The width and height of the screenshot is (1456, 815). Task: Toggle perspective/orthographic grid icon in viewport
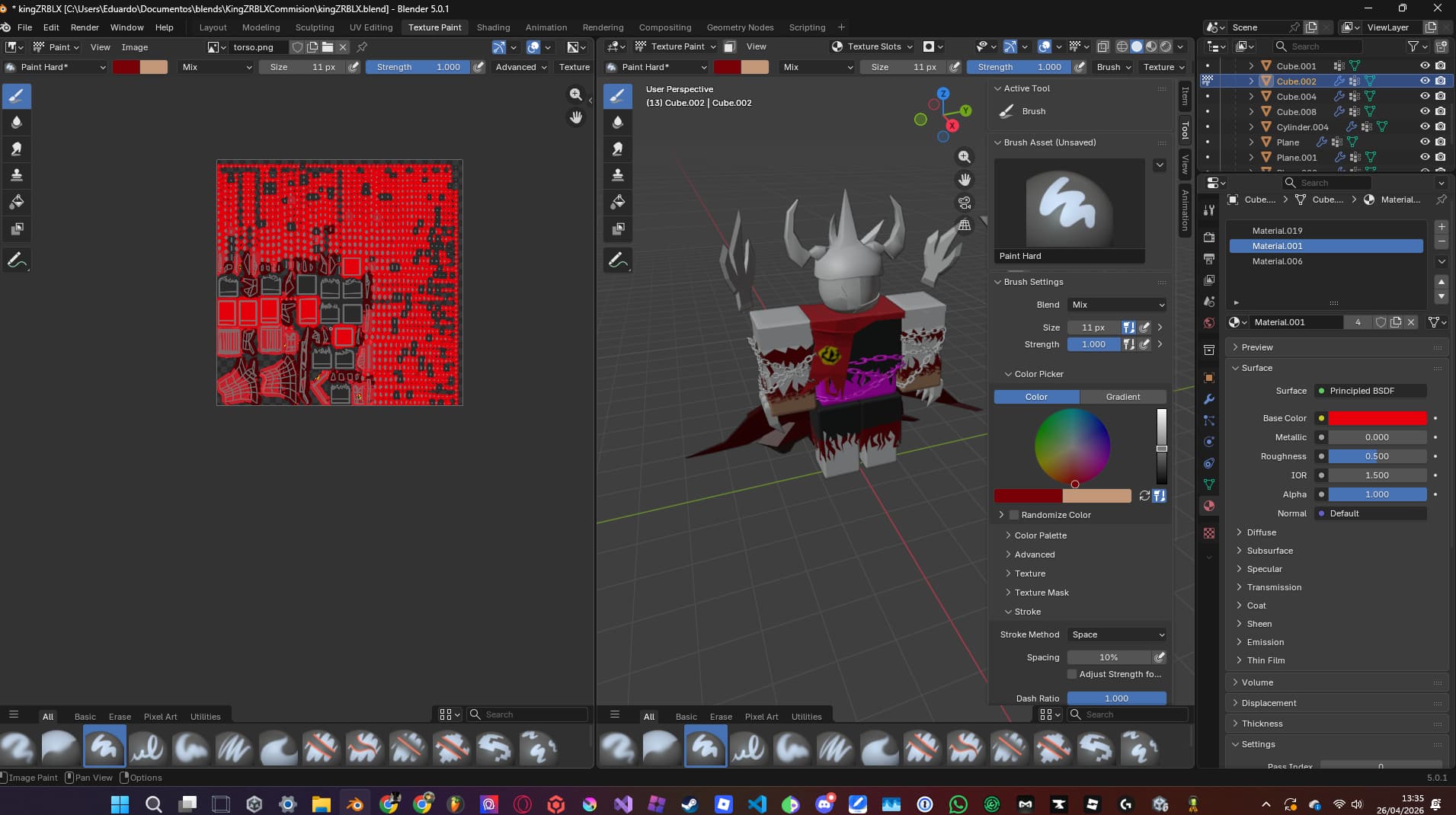pos(965,225)
